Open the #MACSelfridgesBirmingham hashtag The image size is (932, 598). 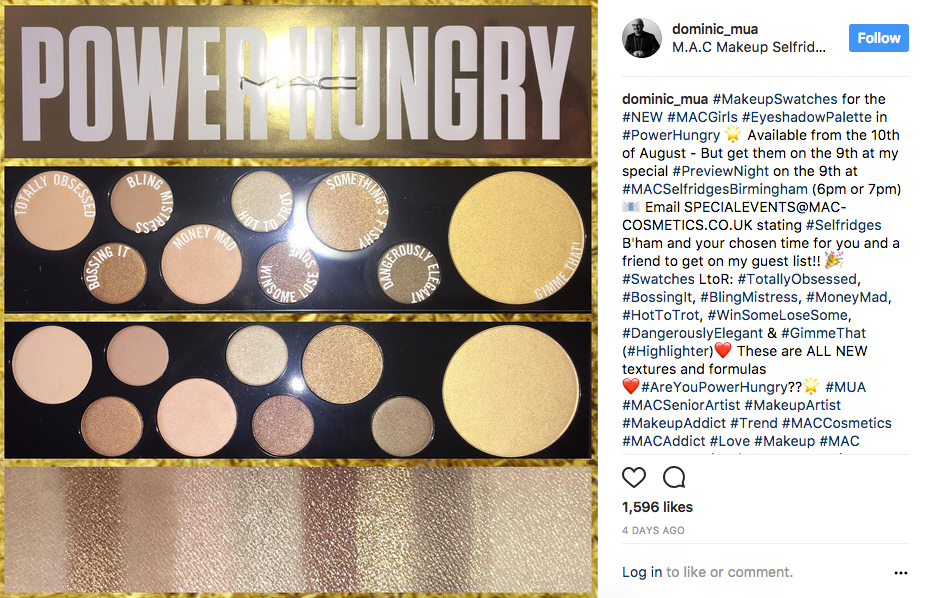[x=715, y=189]
